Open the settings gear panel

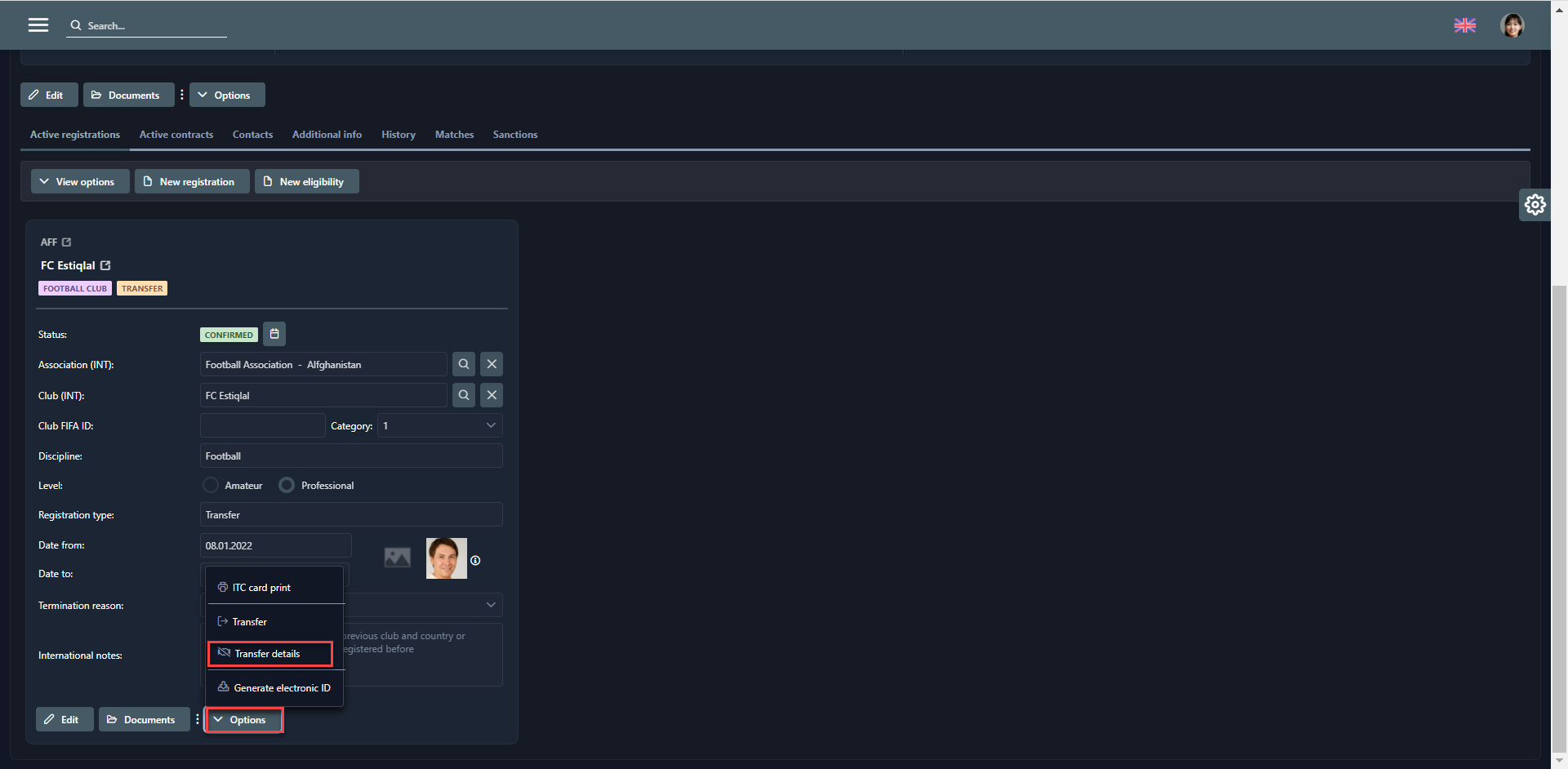click(x=1535, y=204)
